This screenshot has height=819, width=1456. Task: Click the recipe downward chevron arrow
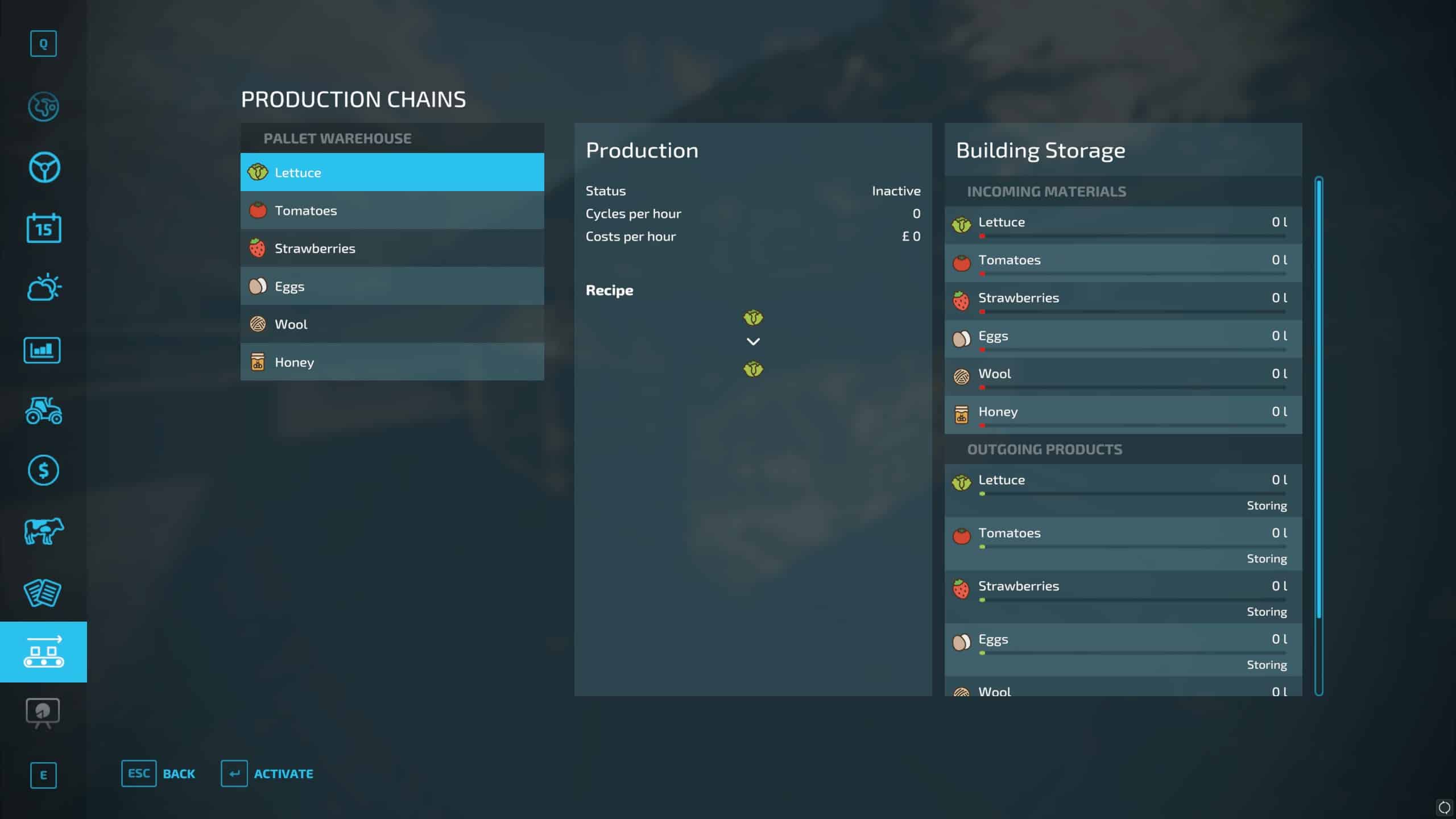753,342
